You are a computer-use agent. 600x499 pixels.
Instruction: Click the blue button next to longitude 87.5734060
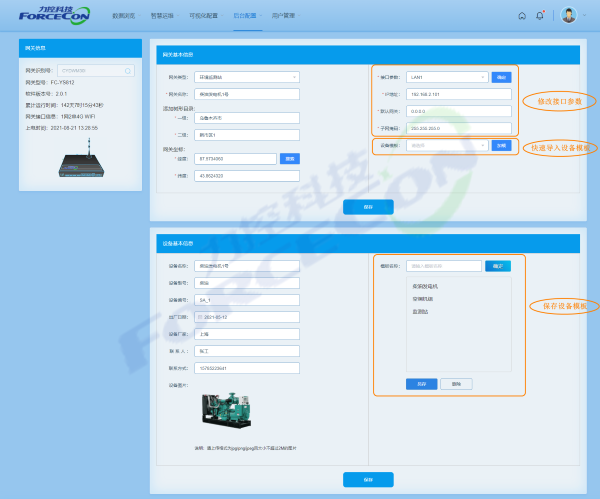click(x=290, y=159)
